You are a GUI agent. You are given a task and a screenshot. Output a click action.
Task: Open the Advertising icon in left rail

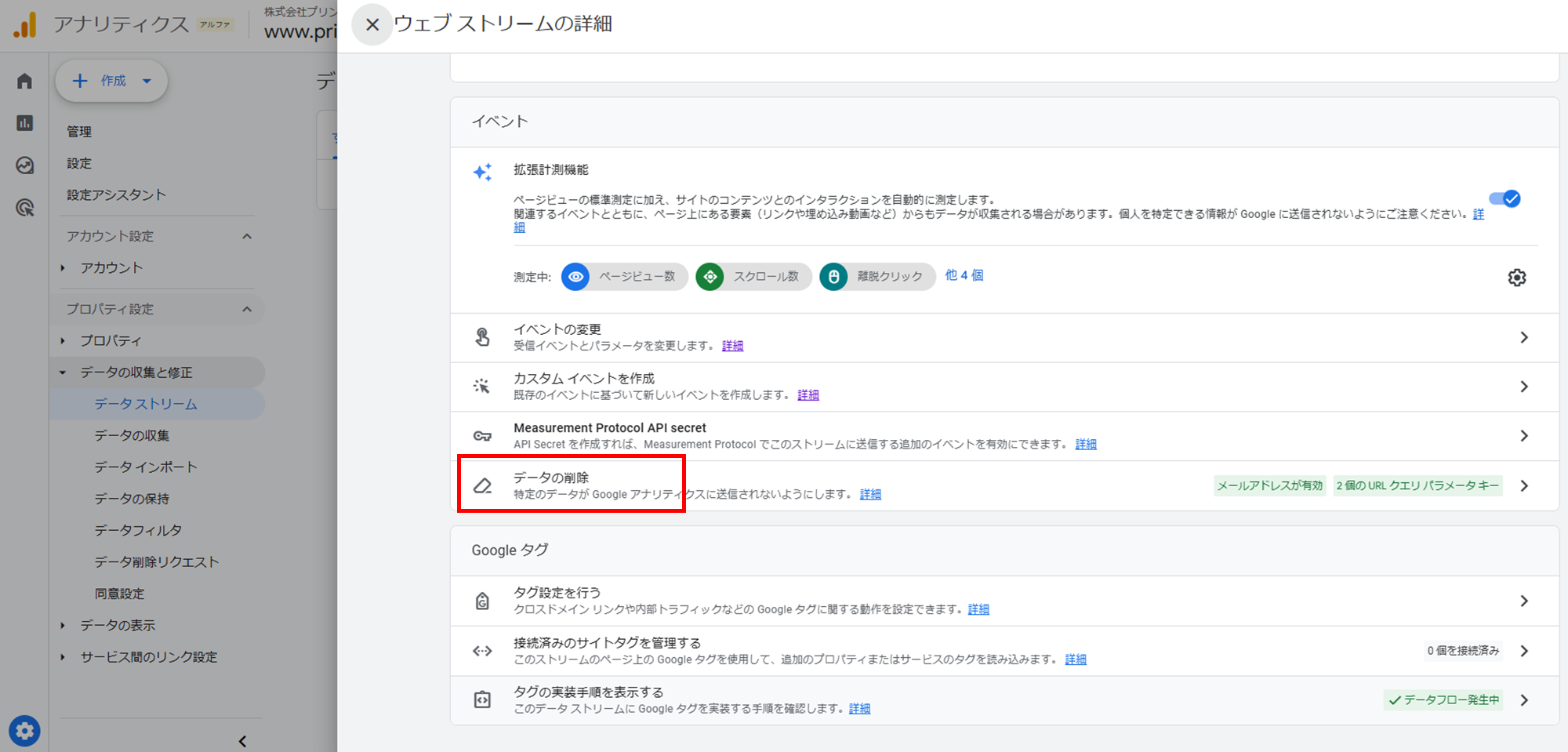pyautogui.click(x=24, y=208)
